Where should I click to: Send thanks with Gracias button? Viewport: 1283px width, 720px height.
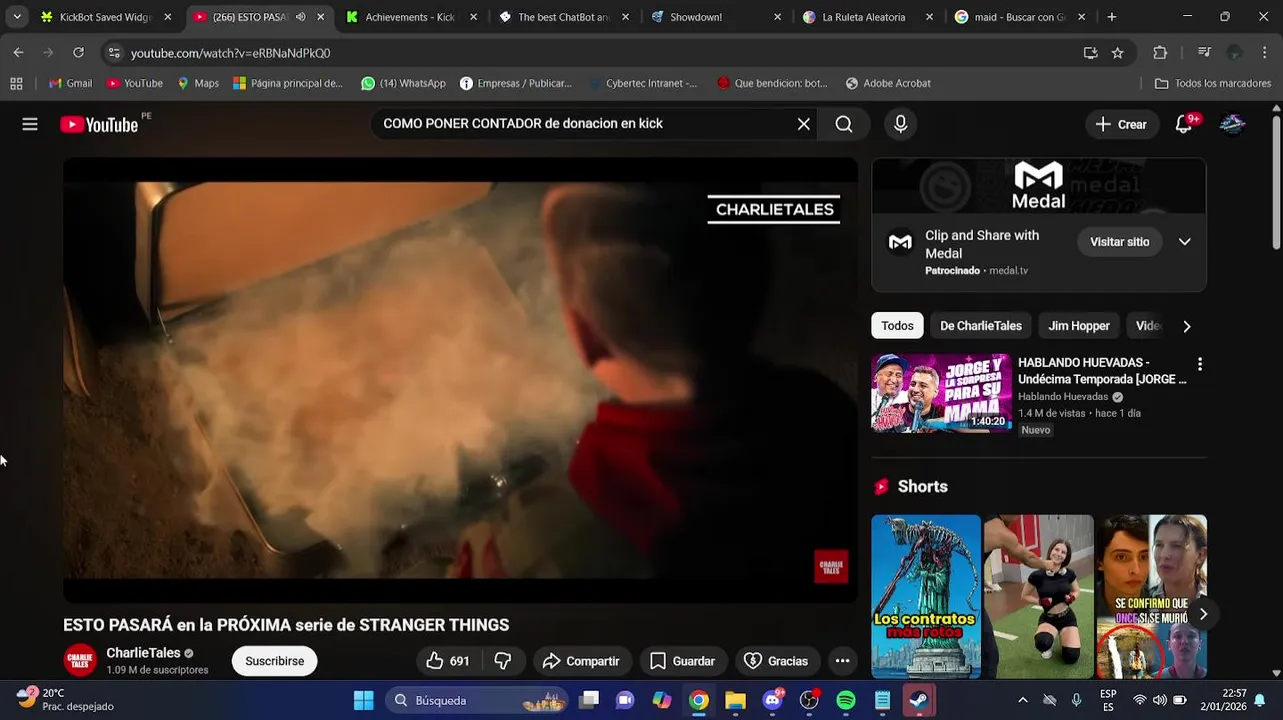pyautogui.click(x=776, y=661)
